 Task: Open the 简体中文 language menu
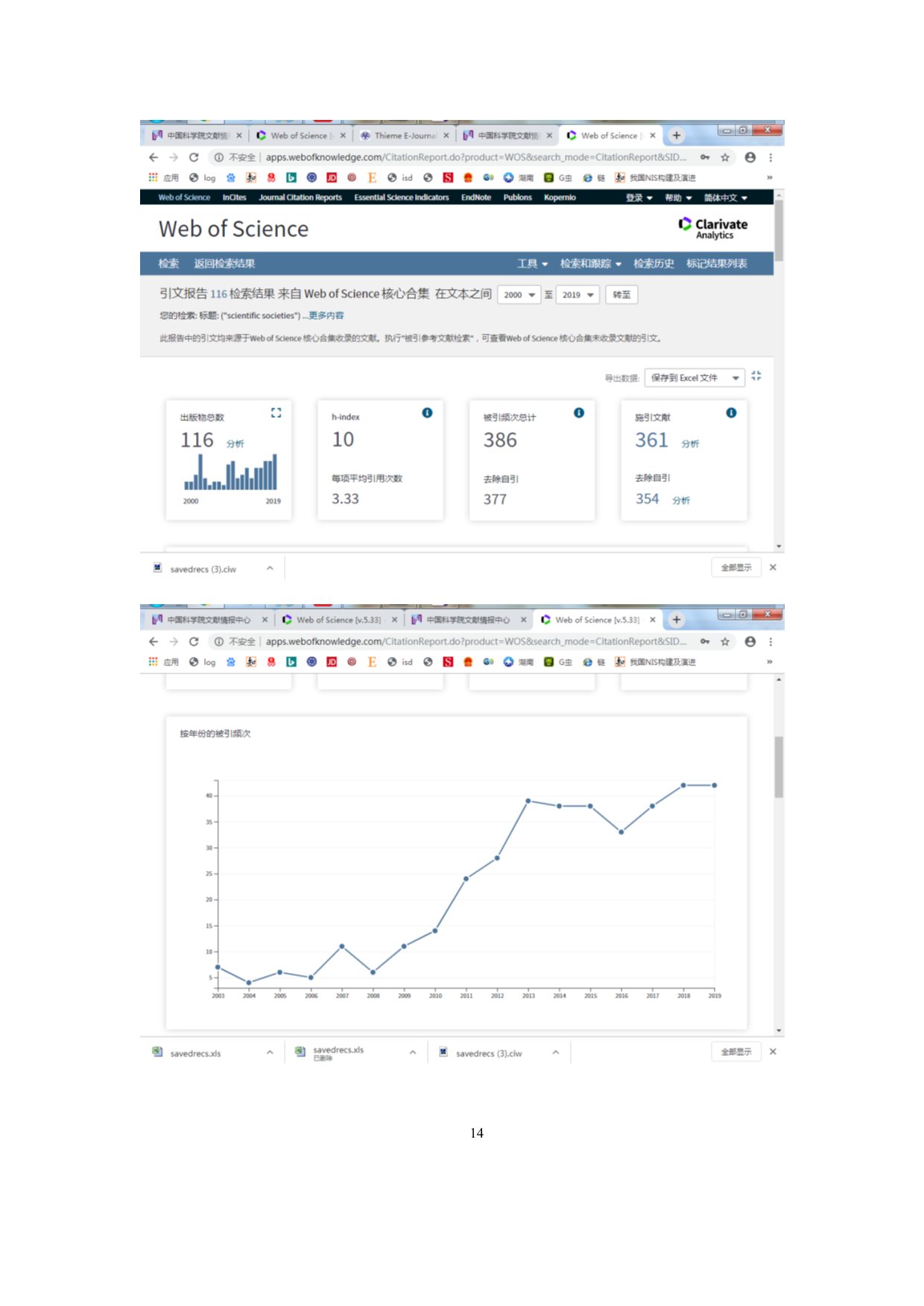[x=725, y=198]
